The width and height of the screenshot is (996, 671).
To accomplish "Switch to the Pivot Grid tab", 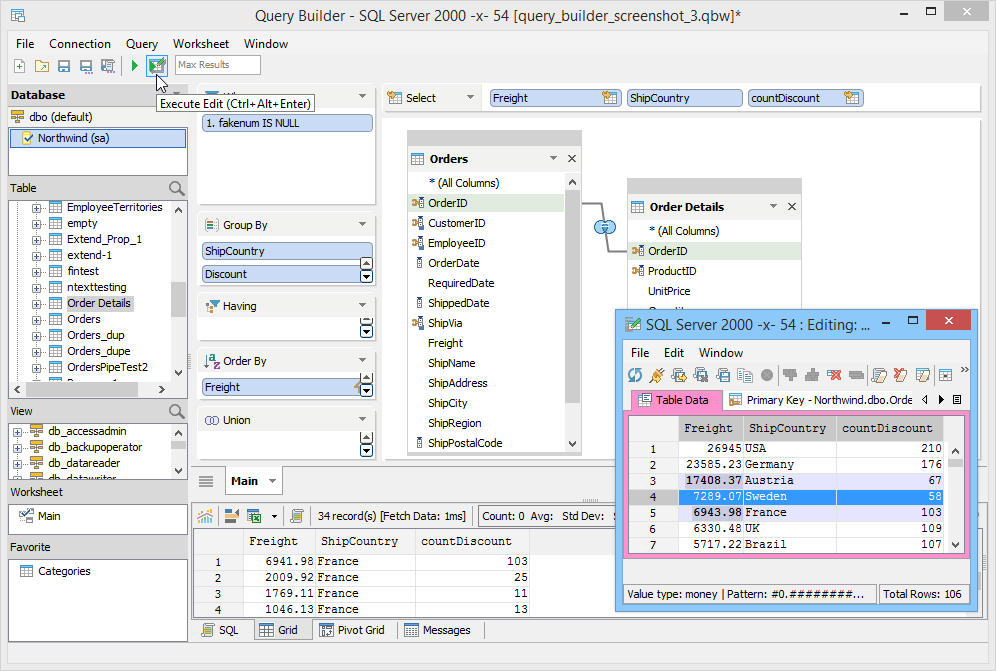I will (x=353, y=630).
